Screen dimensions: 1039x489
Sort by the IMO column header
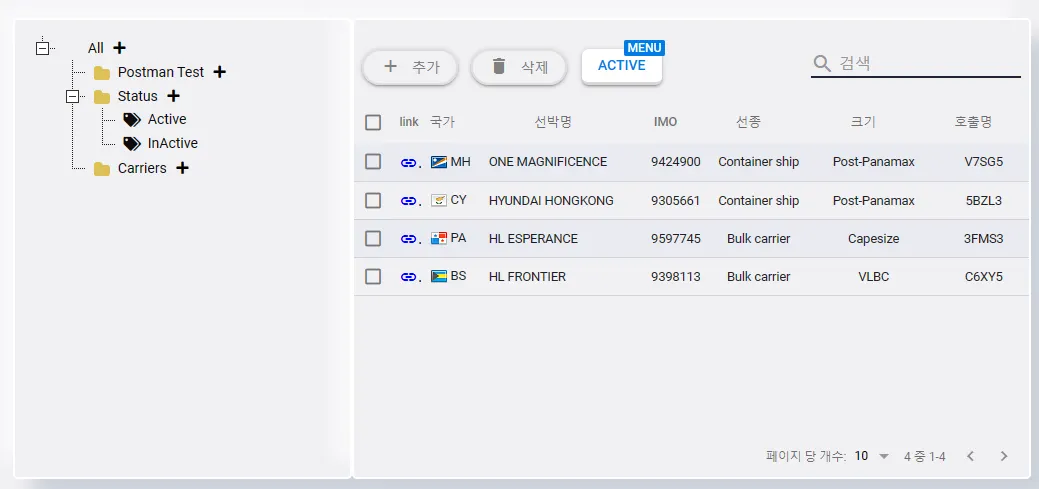click(x=665, y=122)
